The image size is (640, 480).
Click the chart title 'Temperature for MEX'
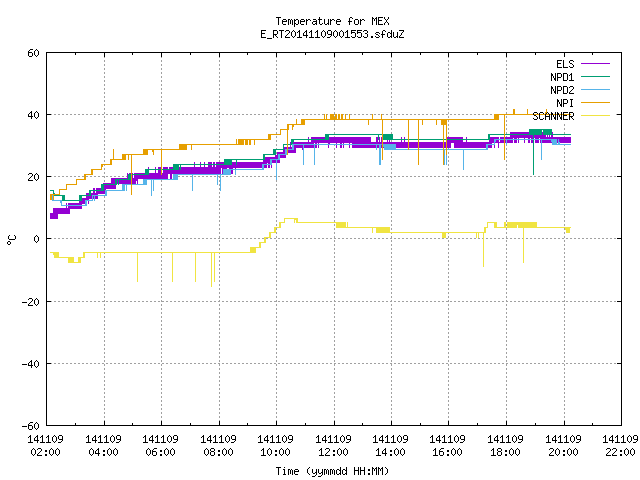click(x=332, y=21)
